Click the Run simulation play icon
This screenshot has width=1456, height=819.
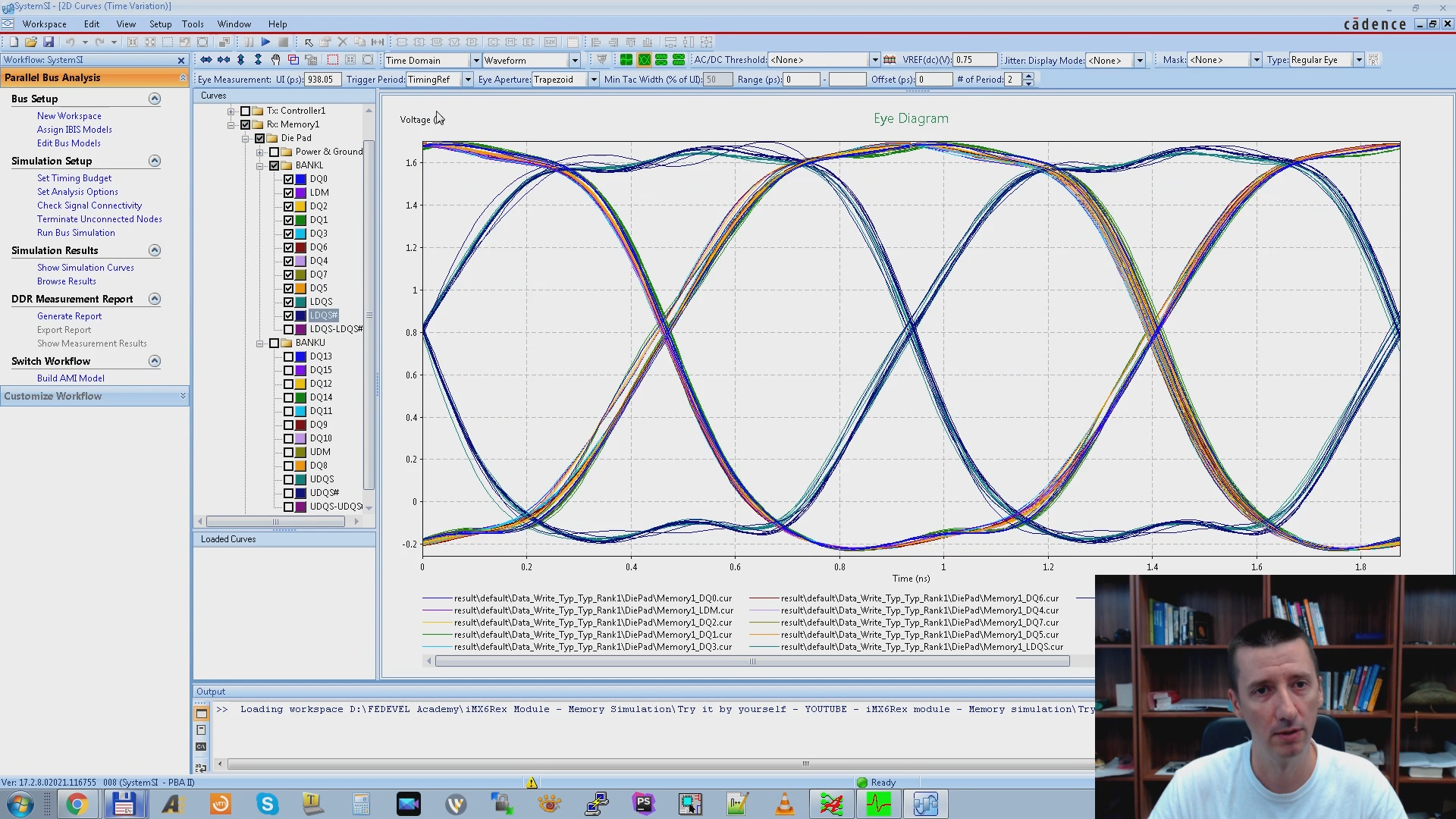[265, 42]
